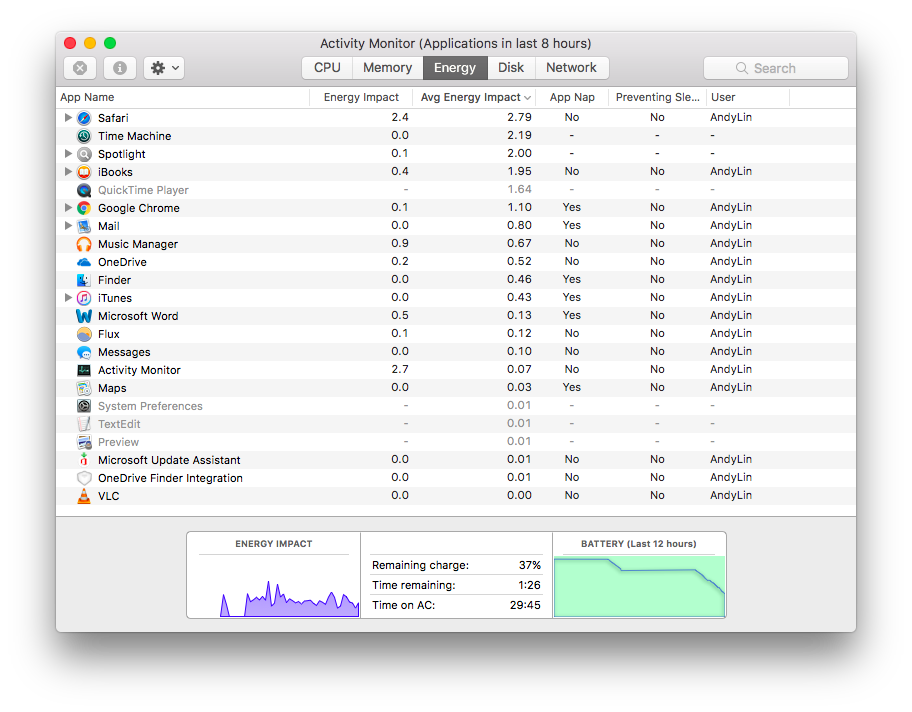
Task: Click the OneDrive Finder Integration shield icon
Action: pyautogui.click(x=84, y=478)
